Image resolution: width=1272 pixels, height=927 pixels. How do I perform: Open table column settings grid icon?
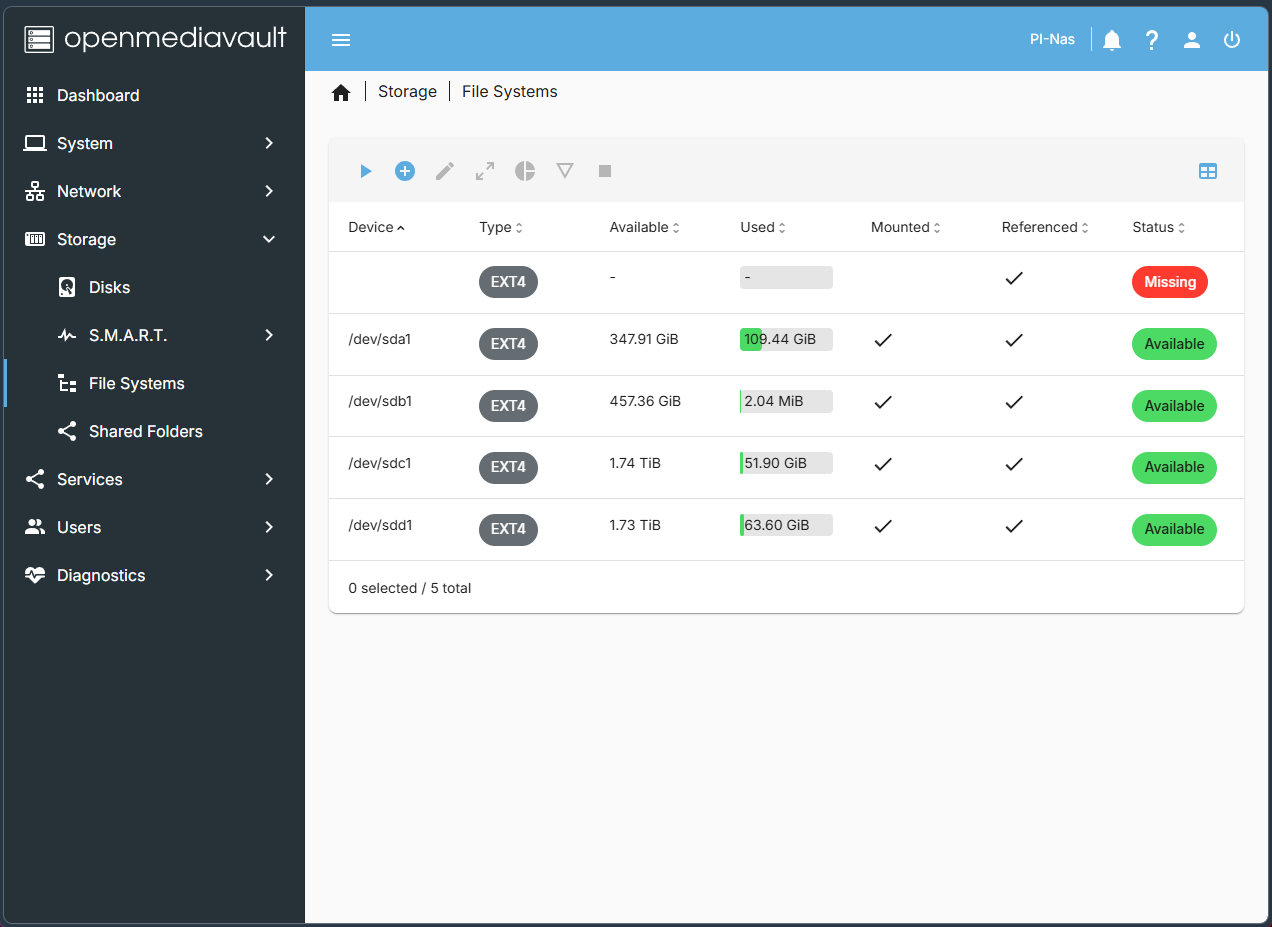pyautogui.click(x=1208, y=171)
